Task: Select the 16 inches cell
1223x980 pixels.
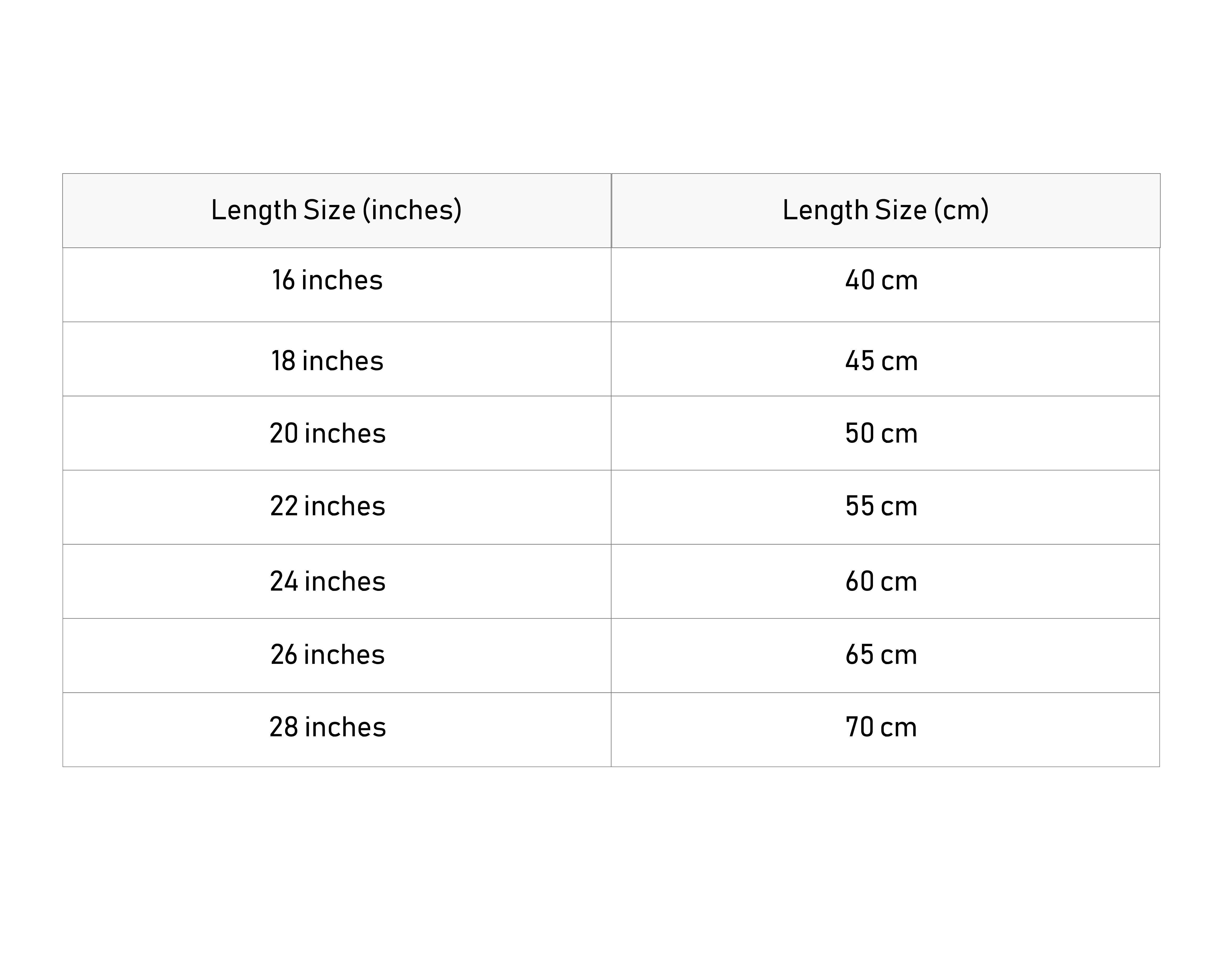Action: pyautogui.click(x=337, y=285)
